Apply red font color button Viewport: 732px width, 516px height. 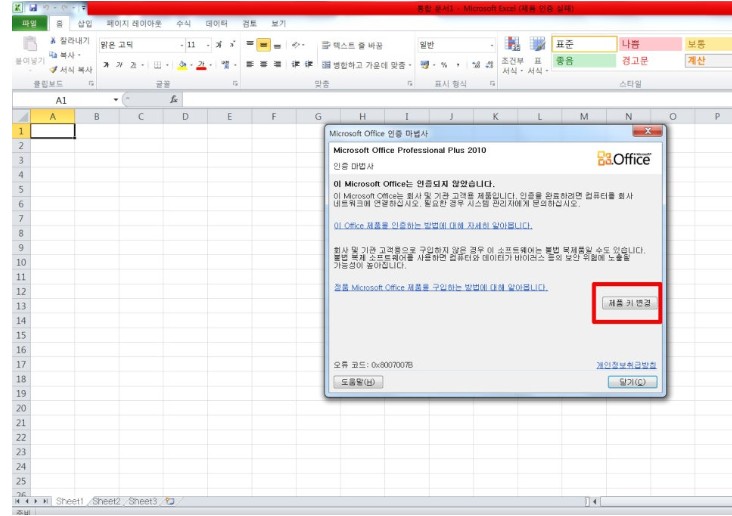(201, 65)
